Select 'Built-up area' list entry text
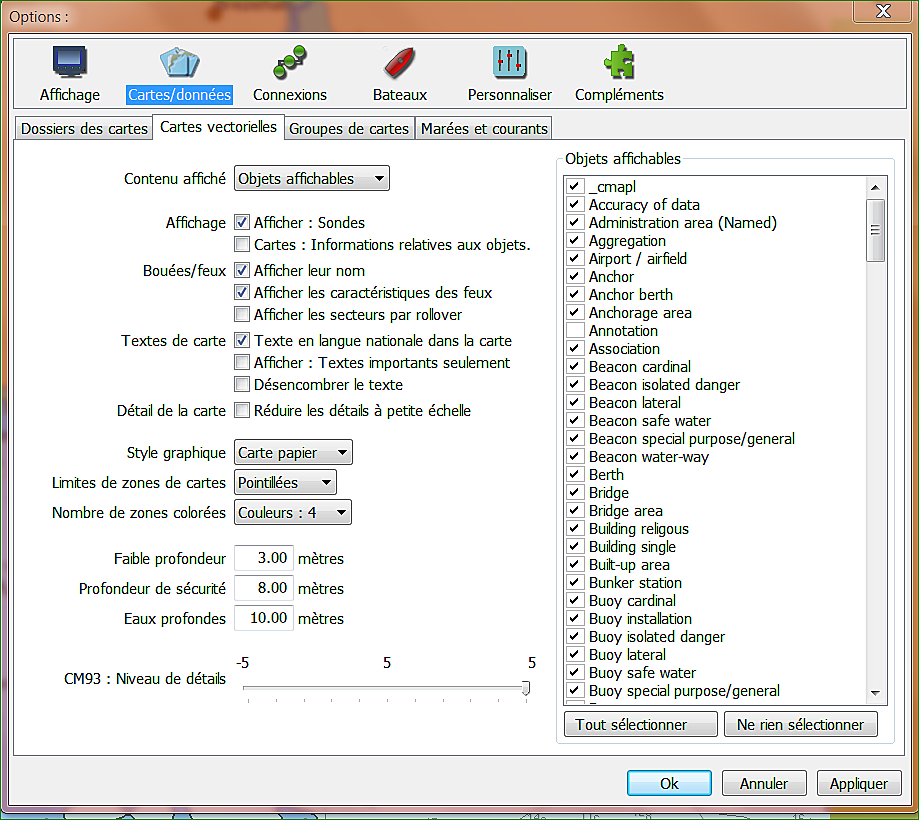Viewport: 919px width, 820px height. tap(629, 565)
